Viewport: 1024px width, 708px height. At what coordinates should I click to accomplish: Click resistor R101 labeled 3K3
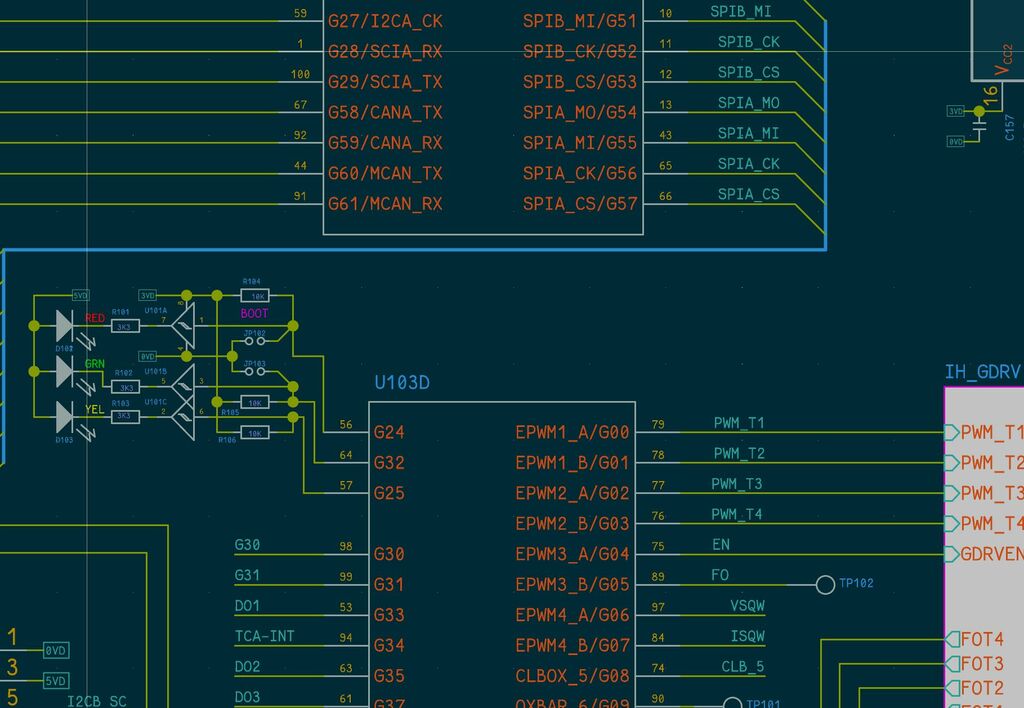[125, 325]
